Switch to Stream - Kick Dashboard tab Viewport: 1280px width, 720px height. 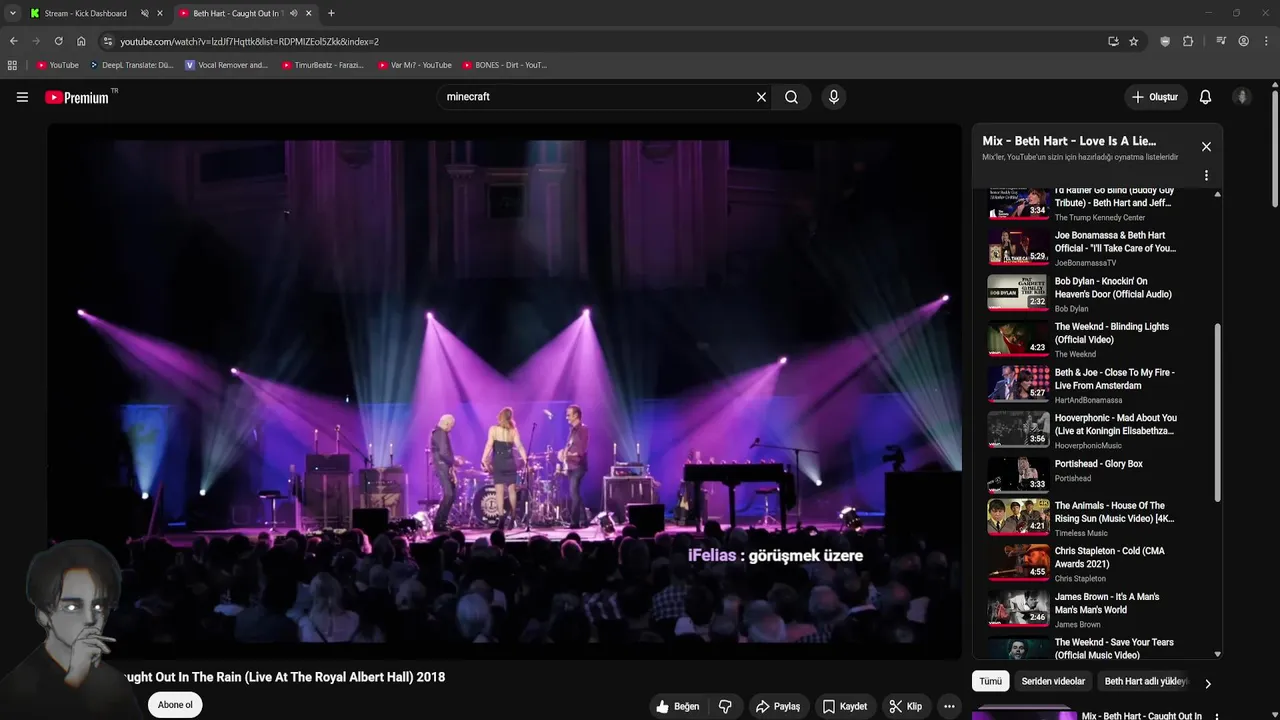(85, 13)
